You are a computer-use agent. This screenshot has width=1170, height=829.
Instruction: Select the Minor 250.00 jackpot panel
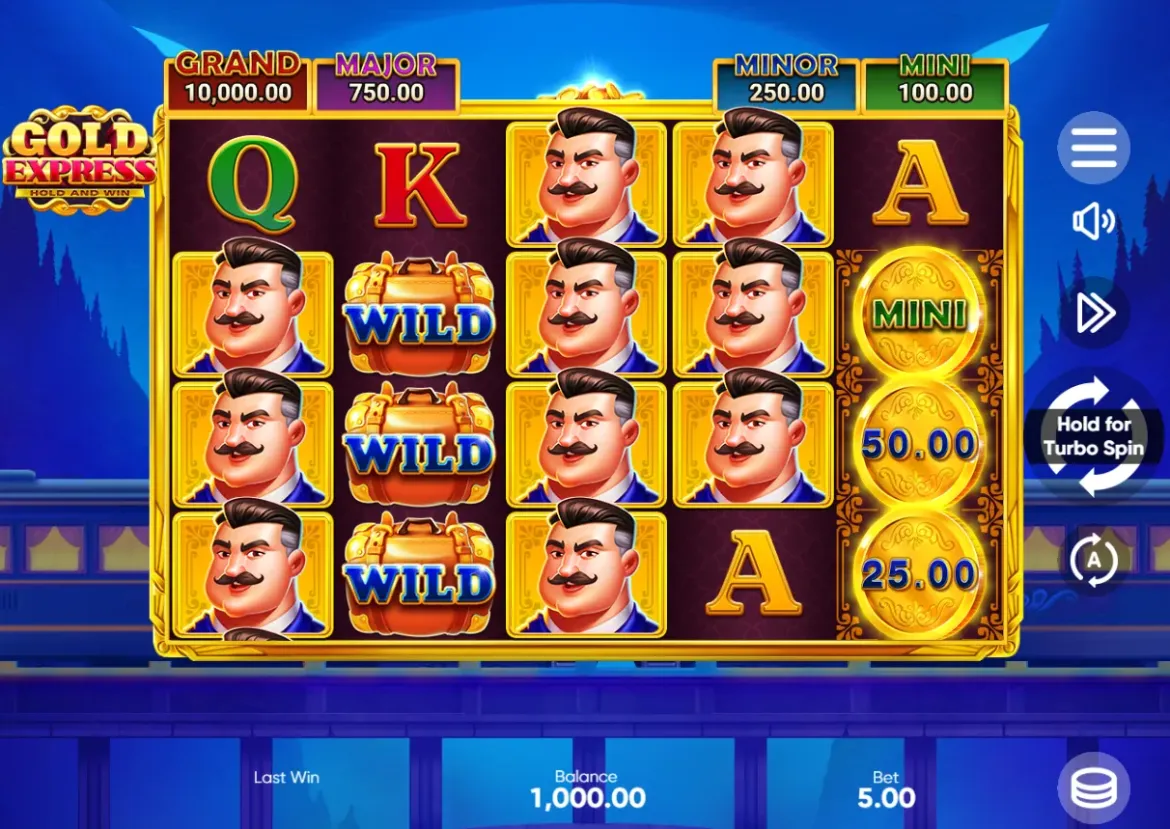click(786, 80)
